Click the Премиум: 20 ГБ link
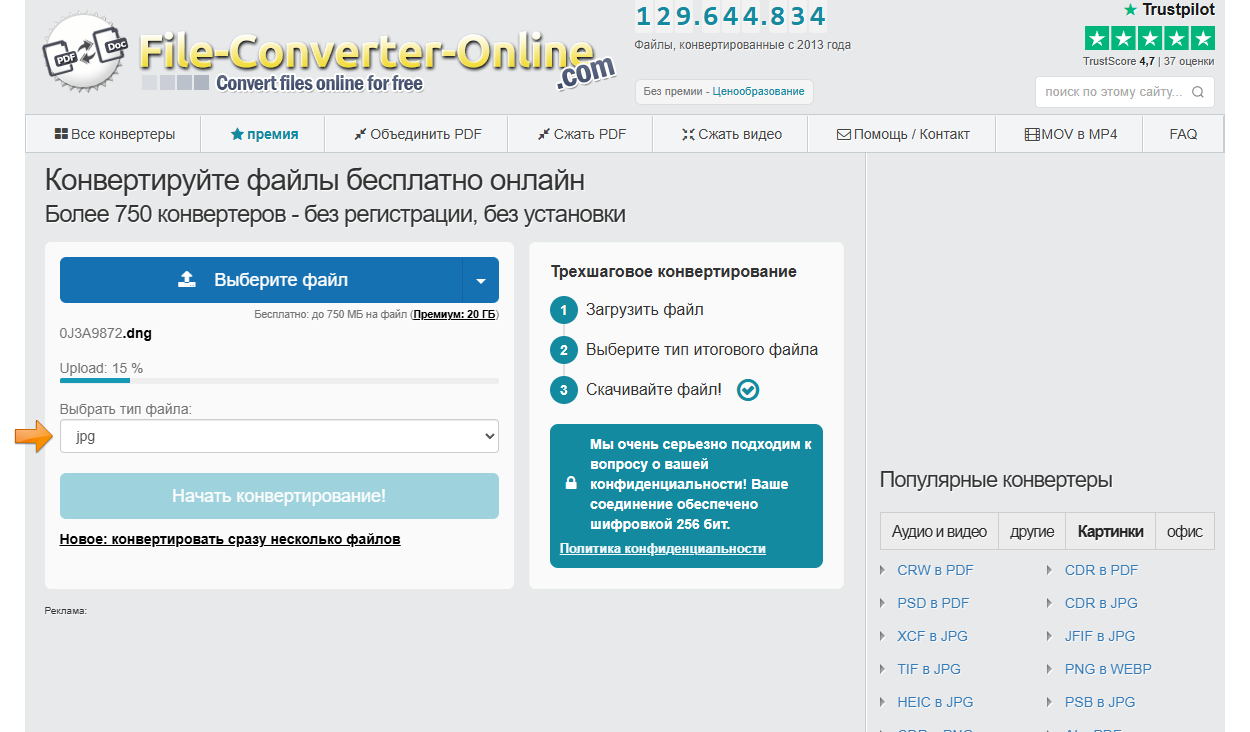Viewport: 1250px width, 732px height. click(x=454, y=314)
